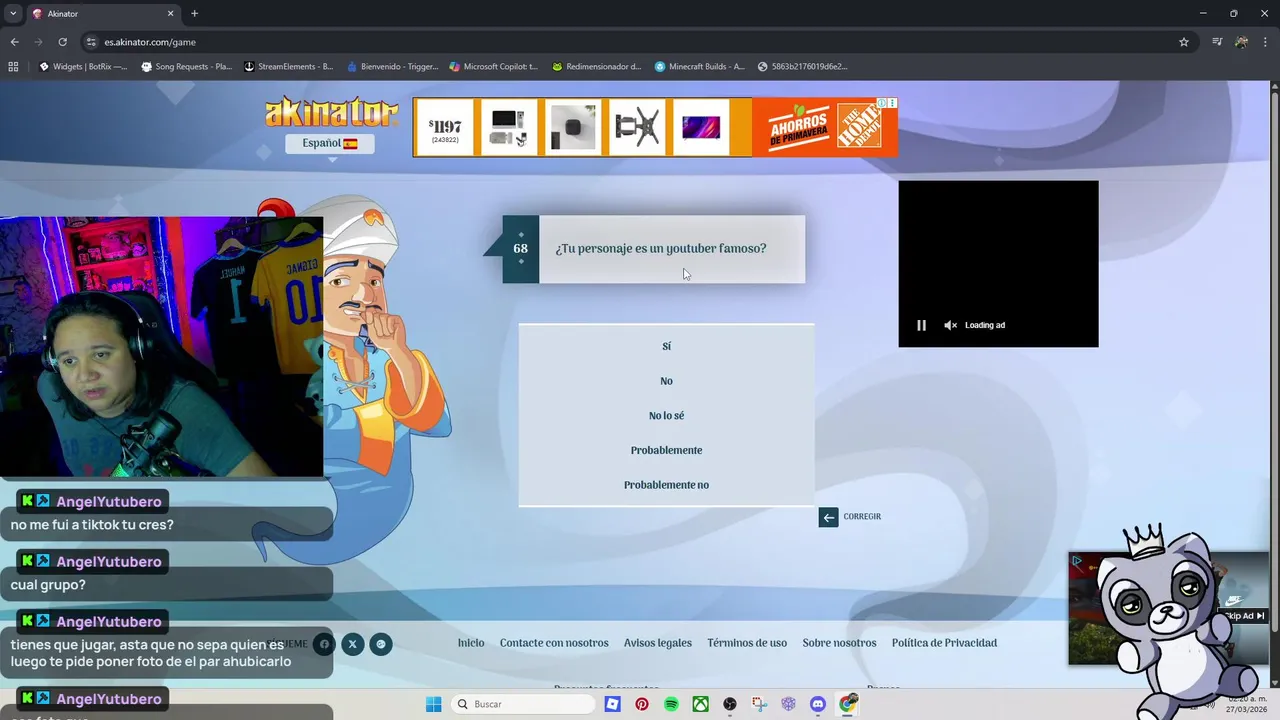Open the "Minecraft Builds" bookmark
1280x720 pixels.
point(700,67)
